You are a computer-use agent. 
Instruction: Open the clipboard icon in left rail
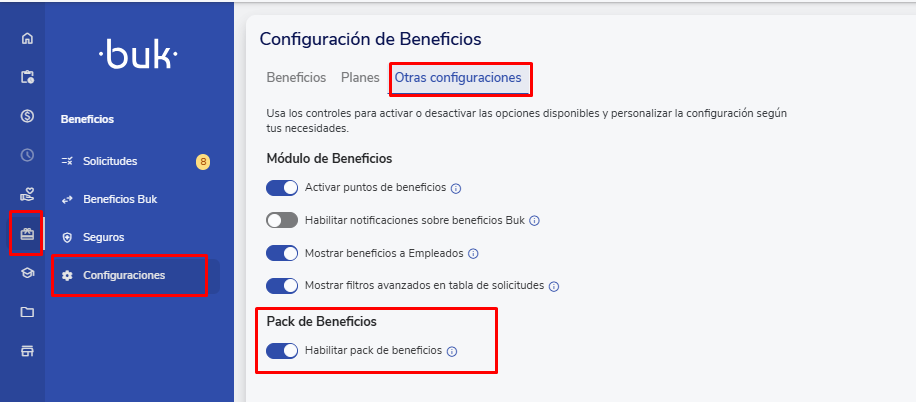[27, 77]
